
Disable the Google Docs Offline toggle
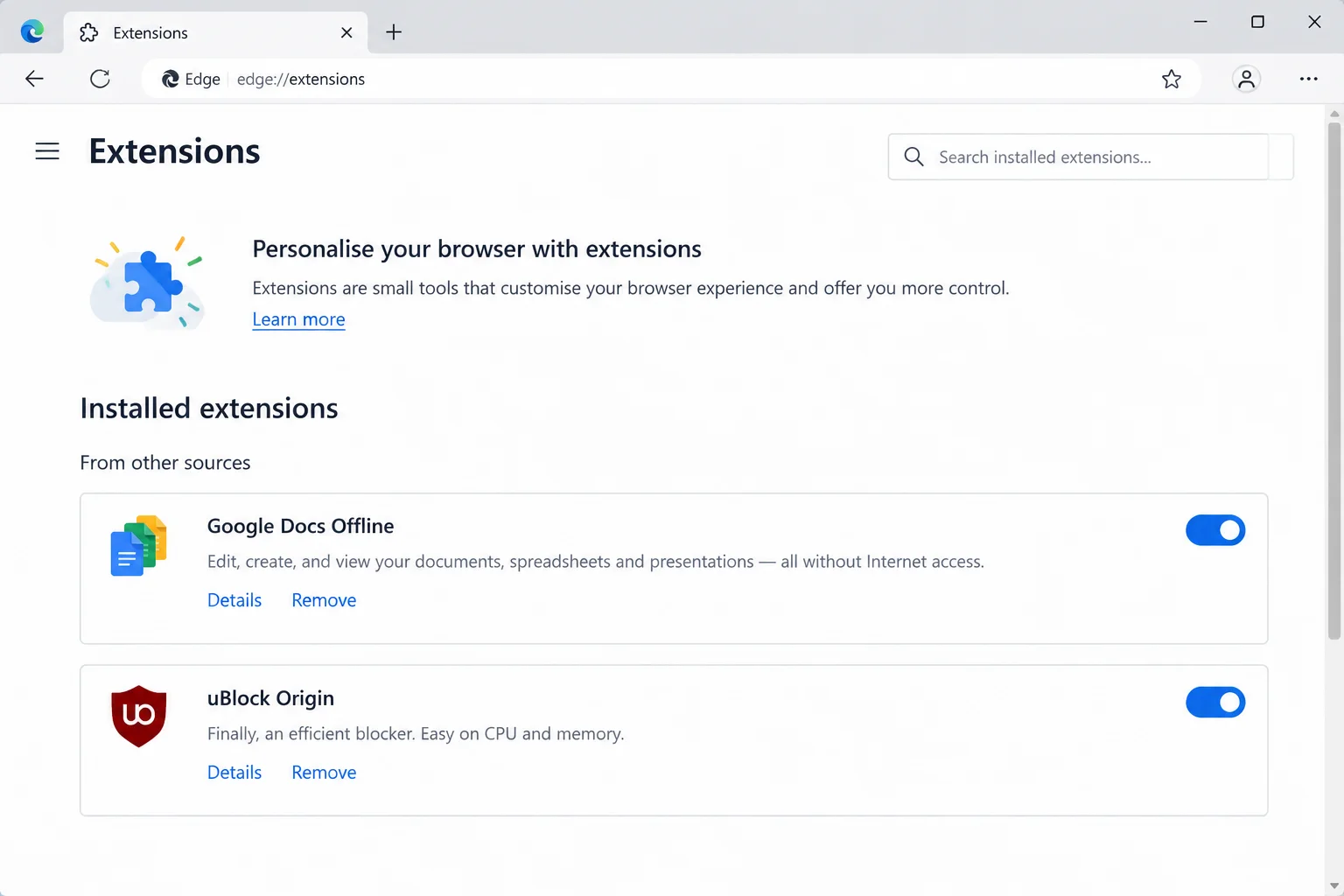(x=1215, y=530)
